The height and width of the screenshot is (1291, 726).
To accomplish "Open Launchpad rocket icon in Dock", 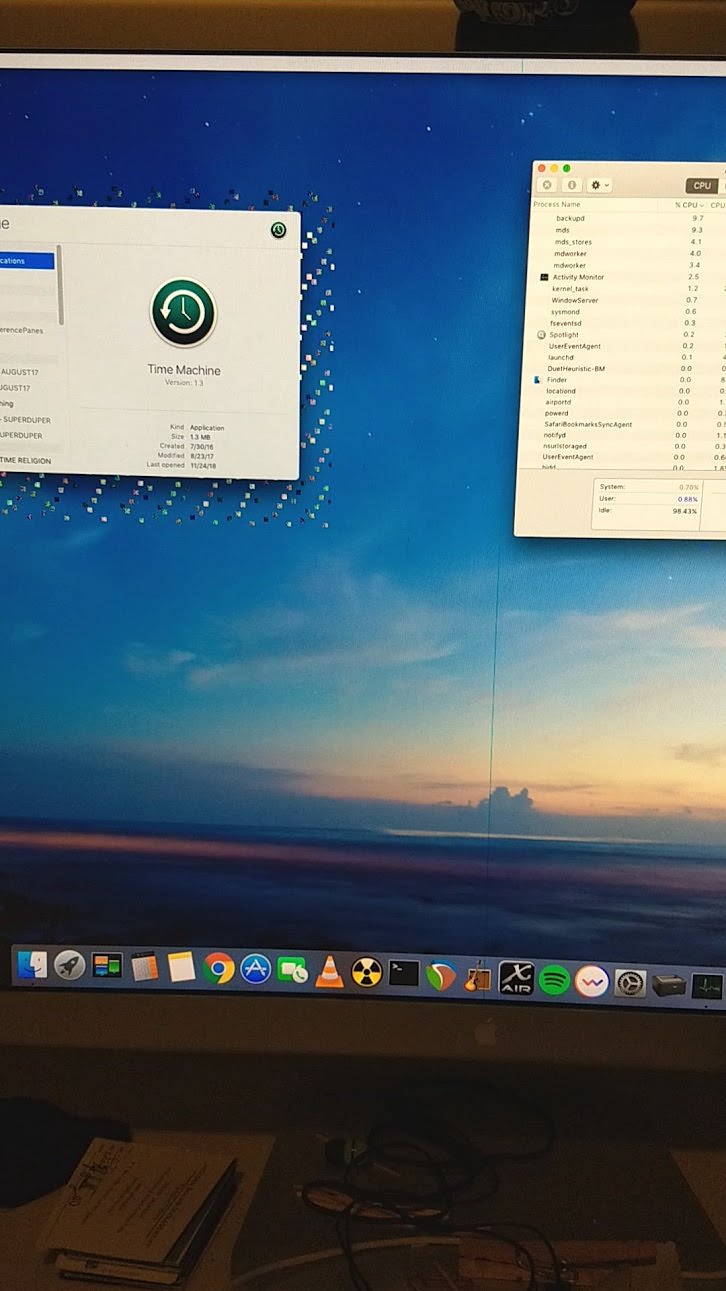I will pyautogui.click(x=69, y=965).
